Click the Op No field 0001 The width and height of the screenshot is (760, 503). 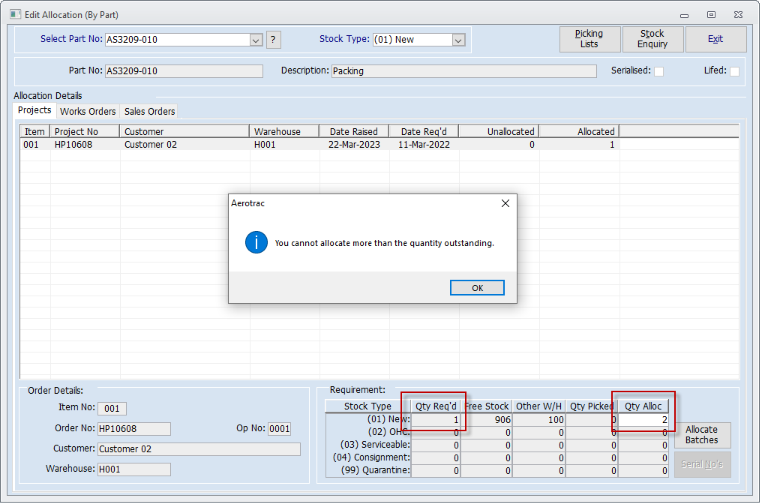click(x=279, y=429)
